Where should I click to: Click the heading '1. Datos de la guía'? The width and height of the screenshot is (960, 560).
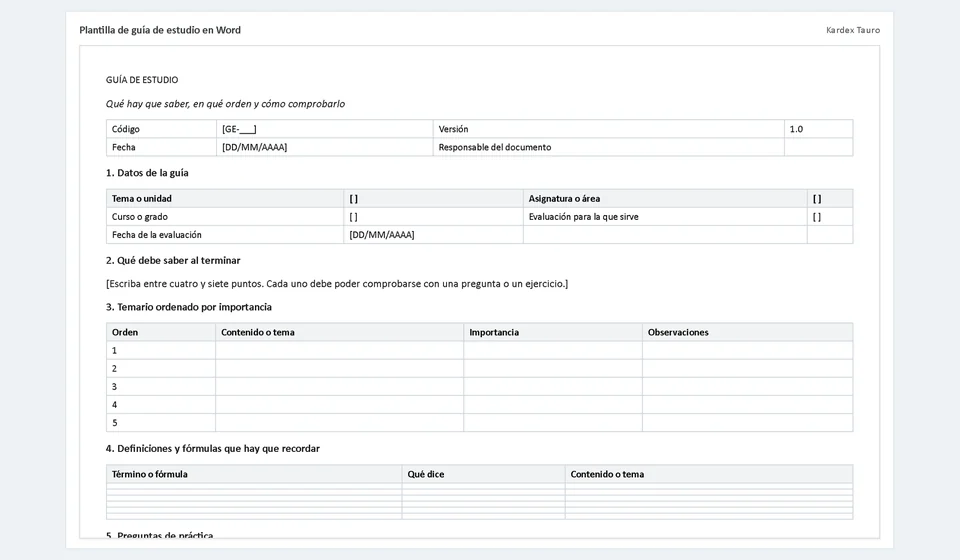[x=147, y=173]
